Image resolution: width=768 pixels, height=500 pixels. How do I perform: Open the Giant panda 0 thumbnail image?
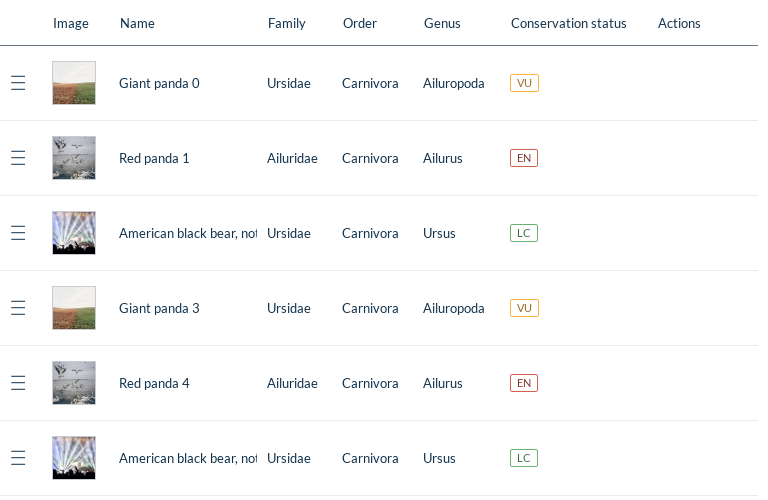coord(74,83)
